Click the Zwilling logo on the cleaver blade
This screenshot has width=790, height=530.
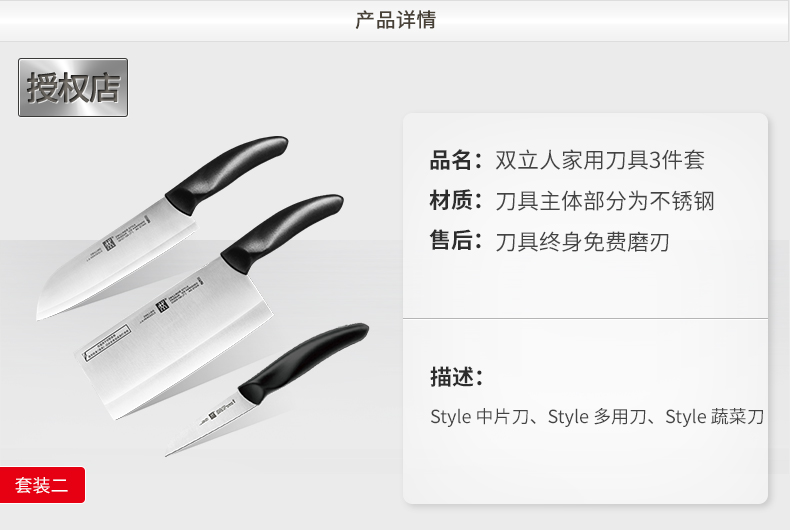[162, 305]
